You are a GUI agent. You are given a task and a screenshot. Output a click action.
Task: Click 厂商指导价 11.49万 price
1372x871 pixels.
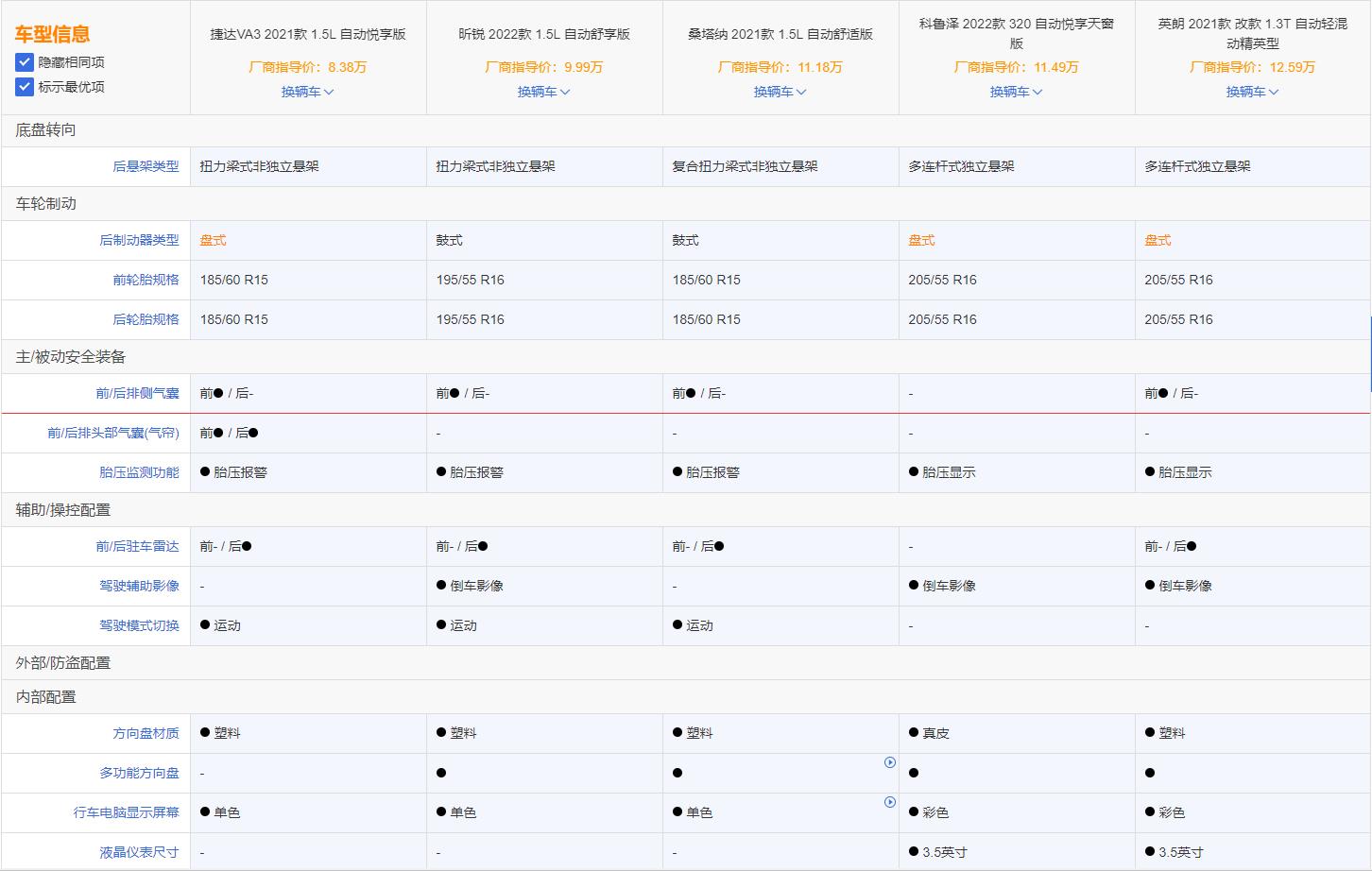(x=1017, y=67)
